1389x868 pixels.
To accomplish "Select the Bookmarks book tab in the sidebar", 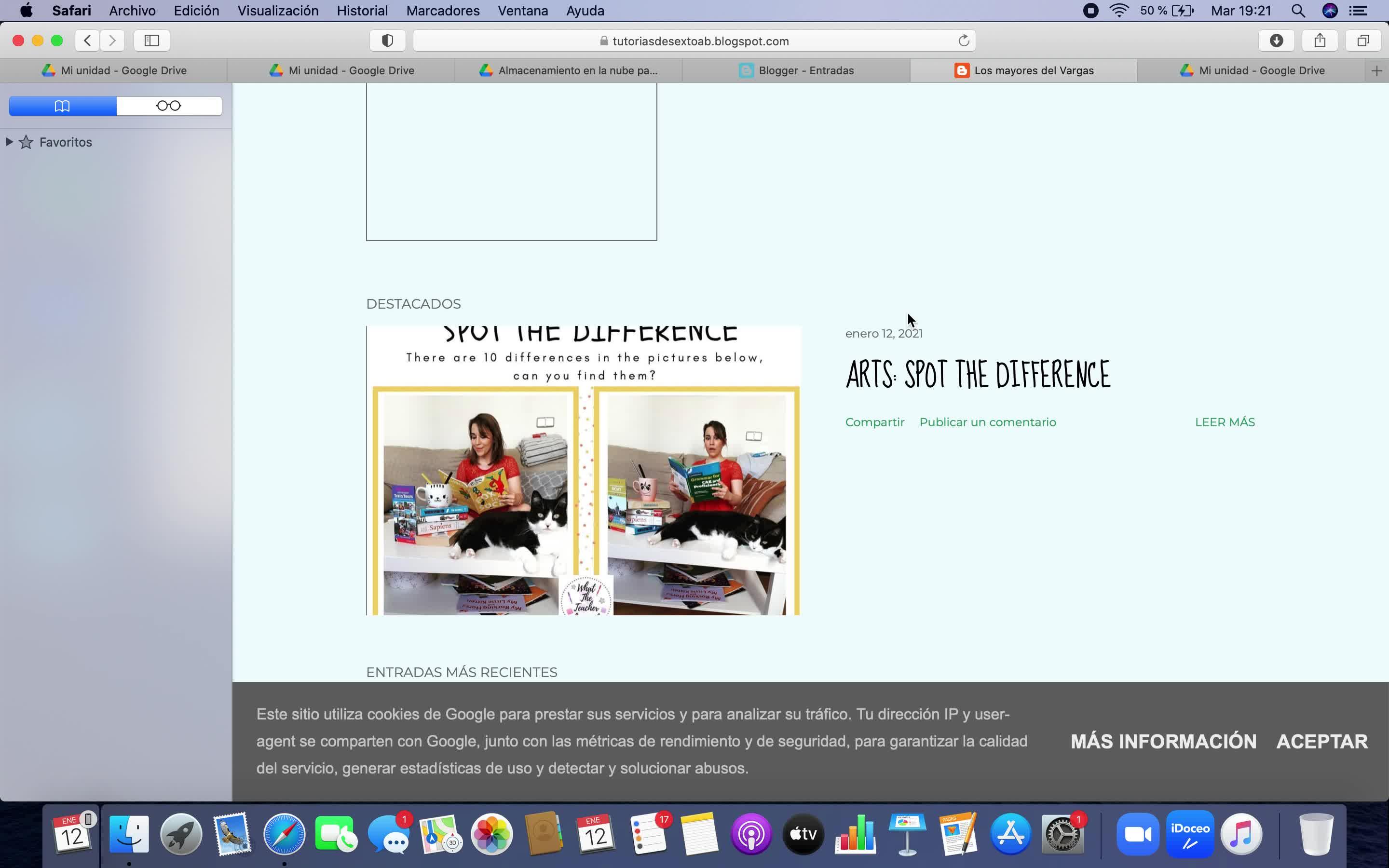I will [x=63, y=106].
